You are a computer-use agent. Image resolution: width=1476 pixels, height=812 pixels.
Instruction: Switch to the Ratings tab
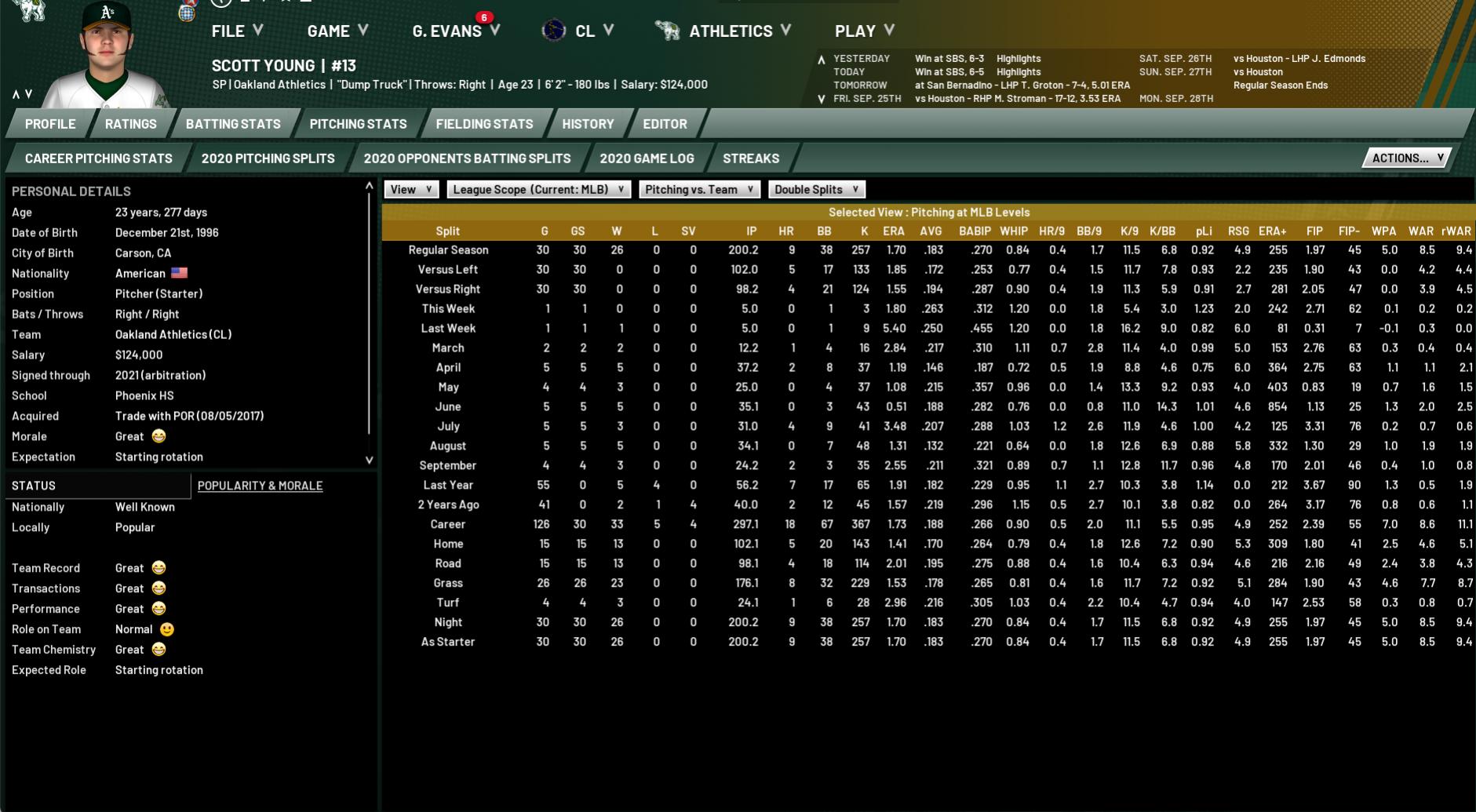pyautogui.click(x=130, y=124)
